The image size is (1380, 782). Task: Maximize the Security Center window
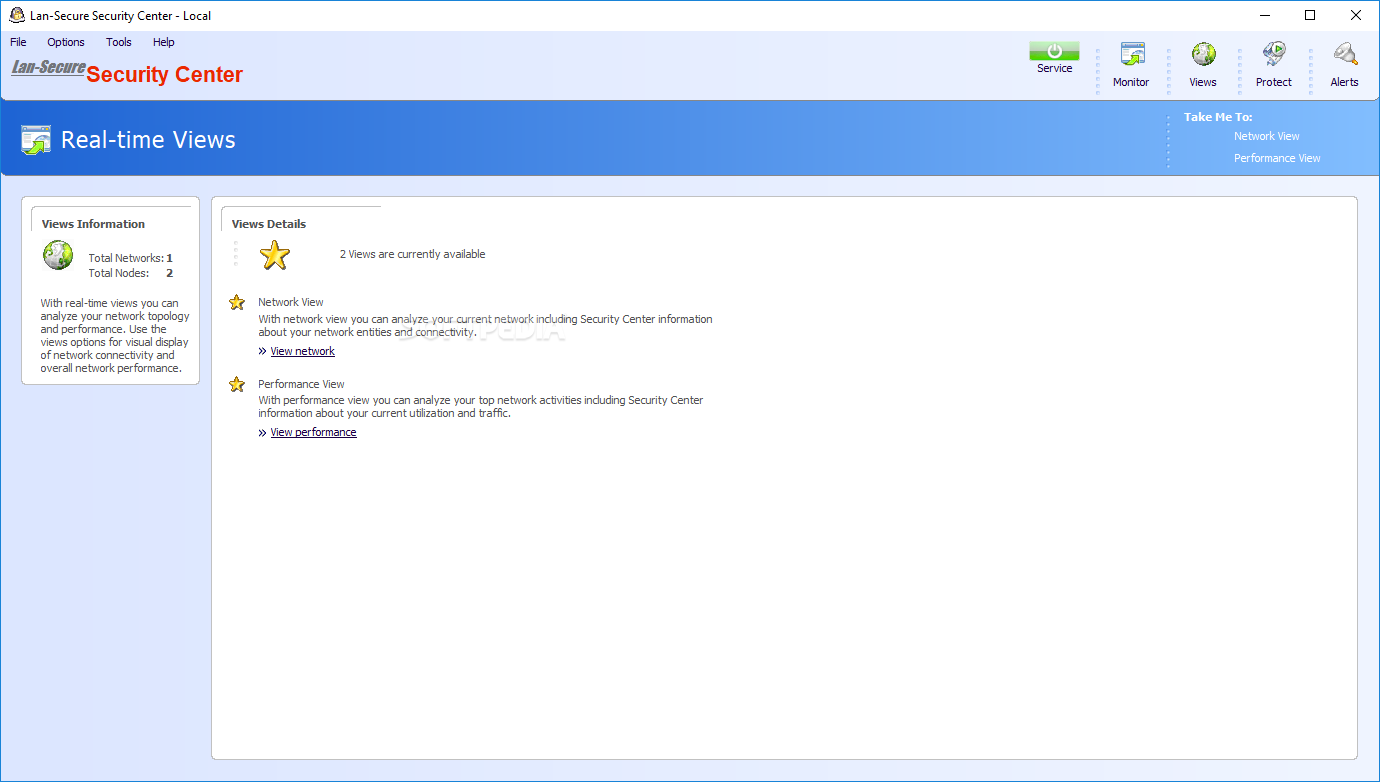(x=1310, y=15)
